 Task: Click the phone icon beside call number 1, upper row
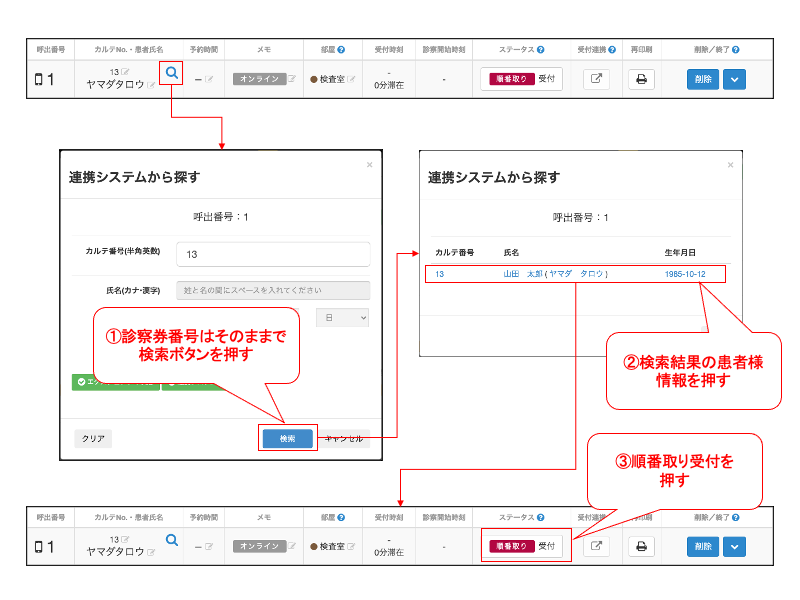click(39, 79)
